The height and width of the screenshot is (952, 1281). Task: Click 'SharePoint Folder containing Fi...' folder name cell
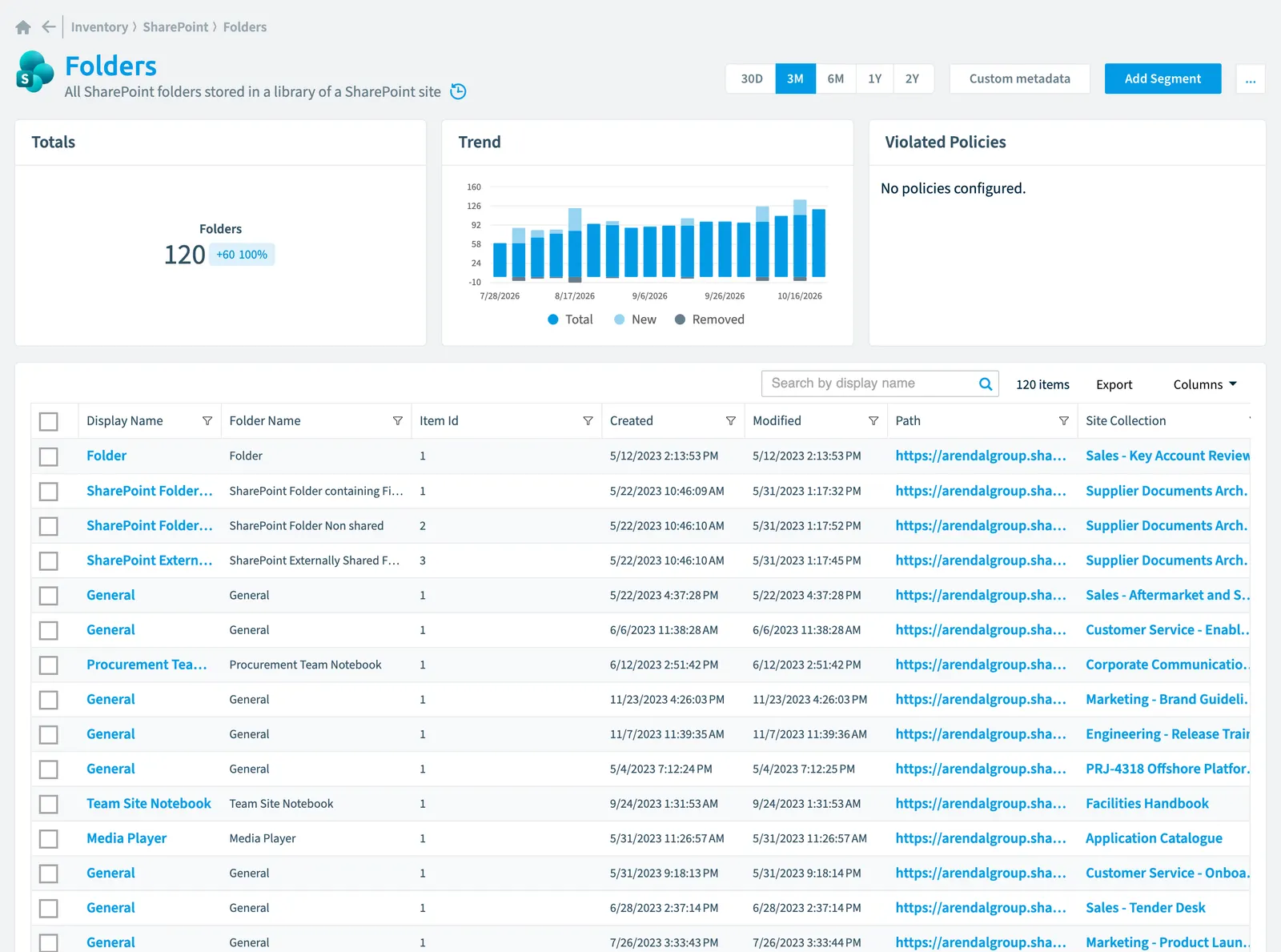(316, 491)
